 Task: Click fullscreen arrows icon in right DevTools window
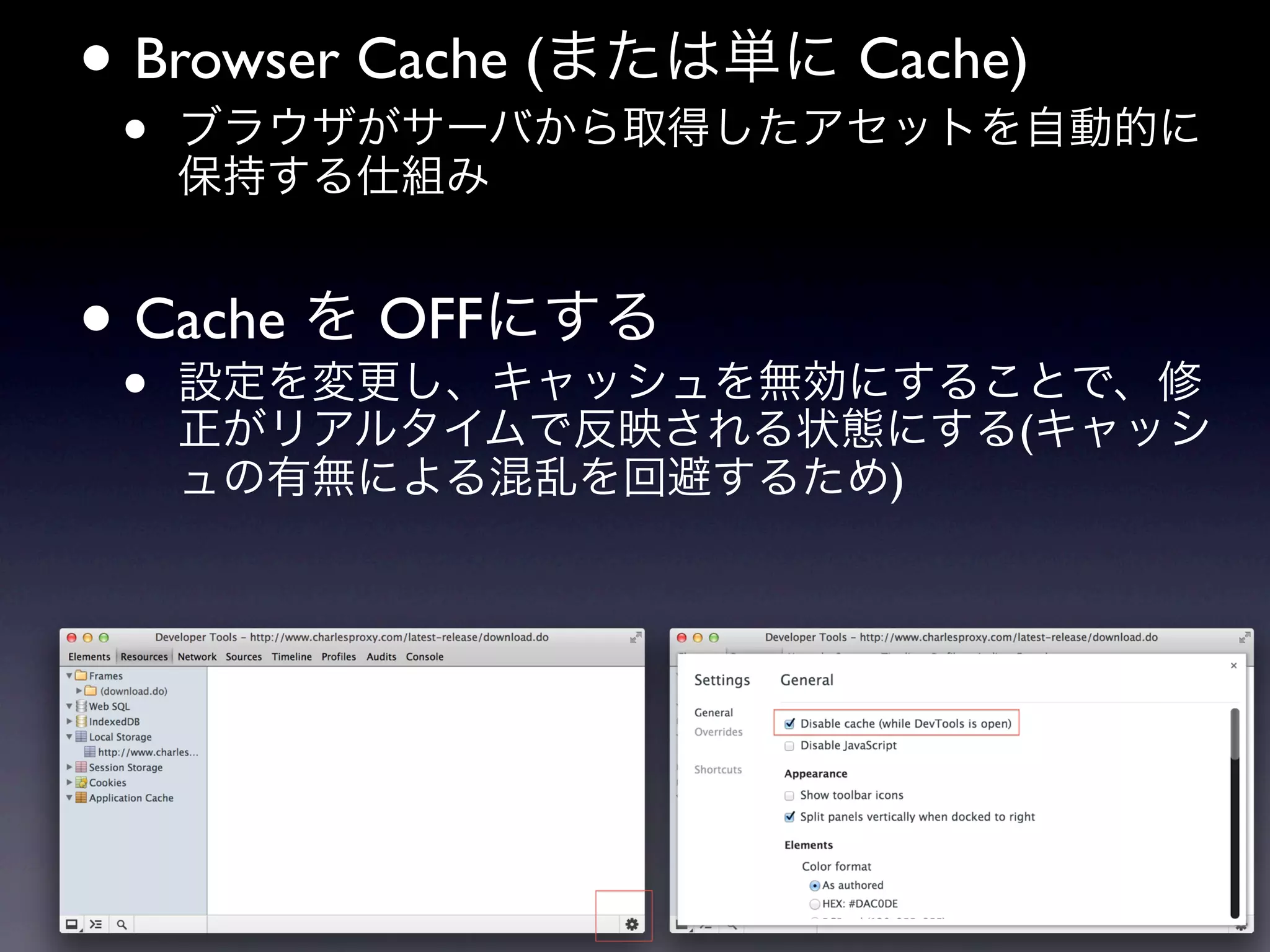pyautogui.click(x=1244, y=637)
